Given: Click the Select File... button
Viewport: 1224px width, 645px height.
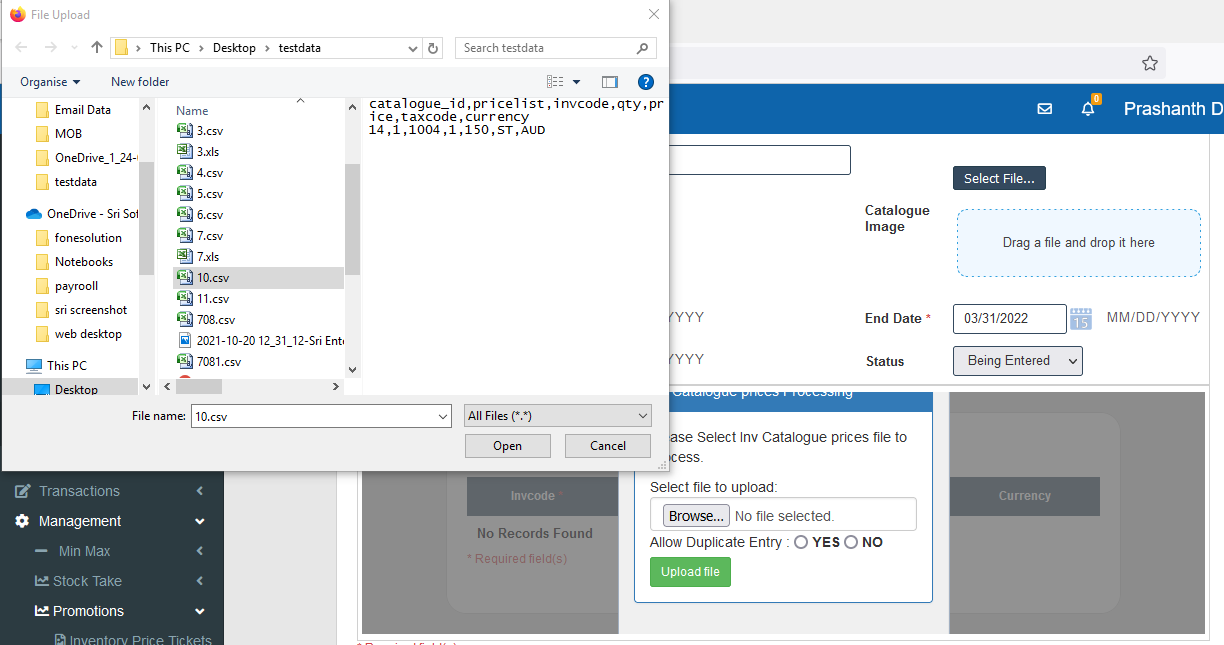Looking at the screenshot, I should pyautogui.click(x=999, y=178).
